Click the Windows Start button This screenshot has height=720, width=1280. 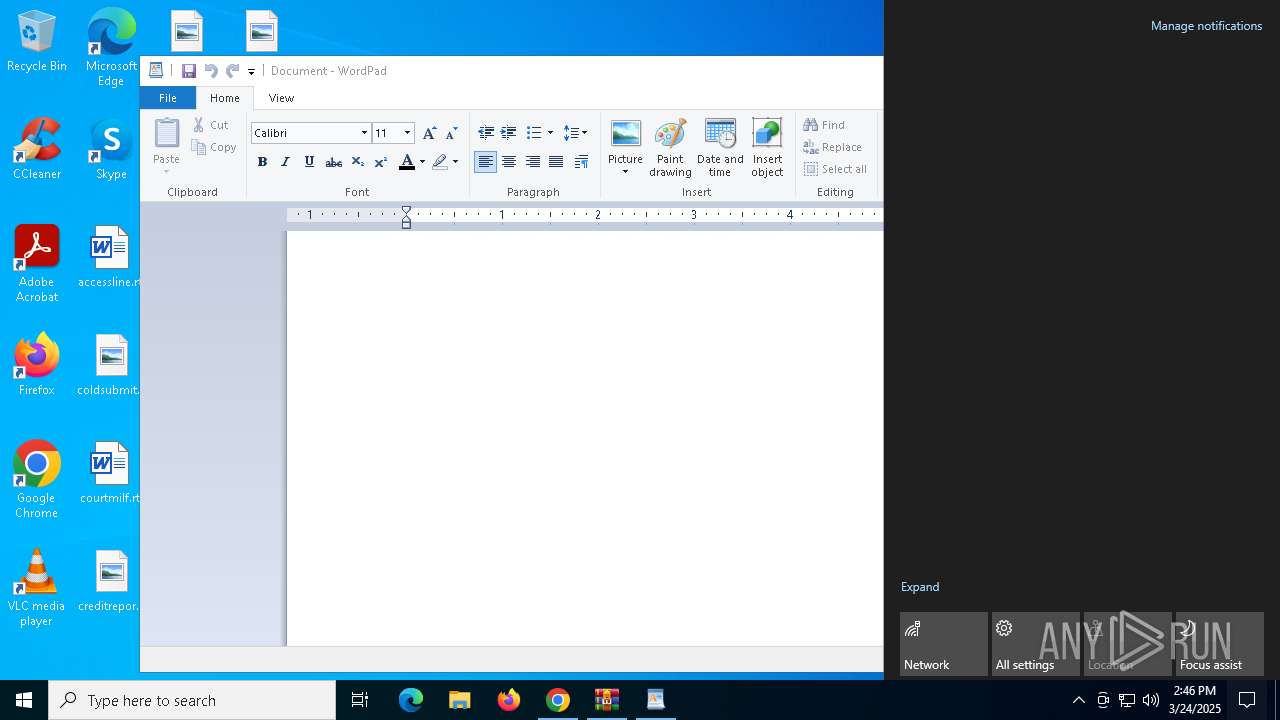point(24,700)
